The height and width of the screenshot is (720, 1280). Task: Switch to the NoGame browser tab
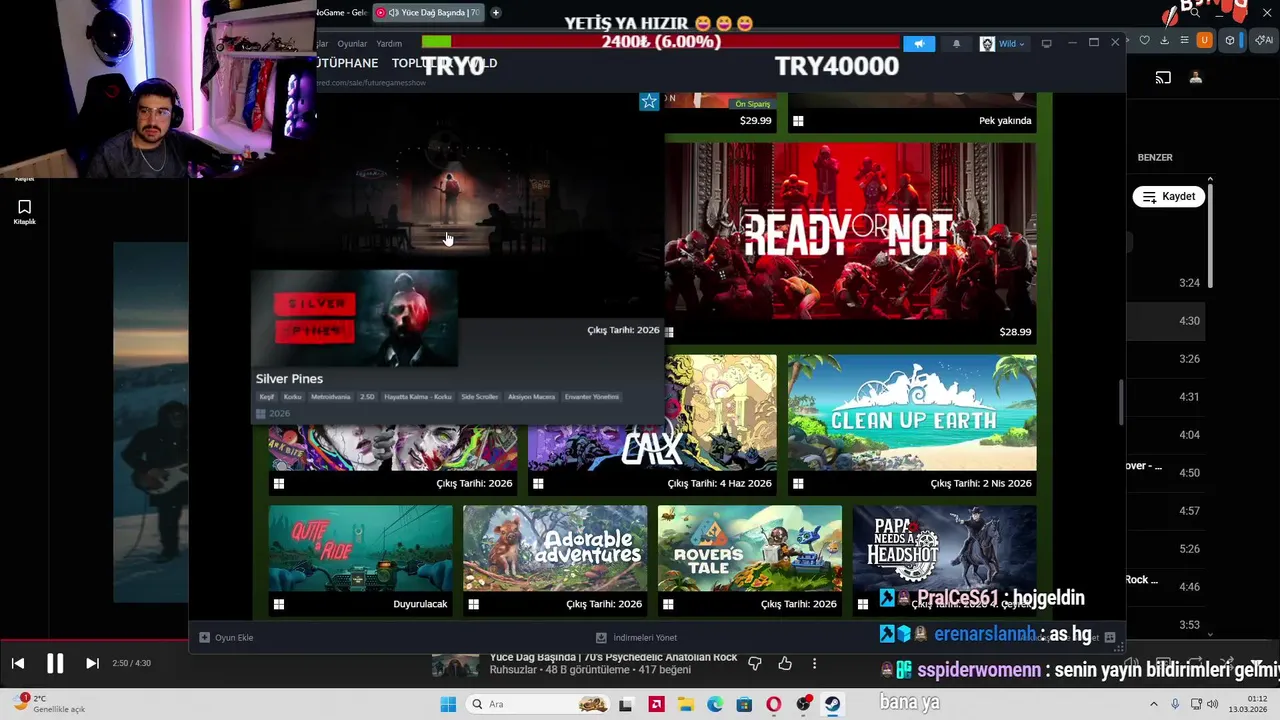[343, 12]
